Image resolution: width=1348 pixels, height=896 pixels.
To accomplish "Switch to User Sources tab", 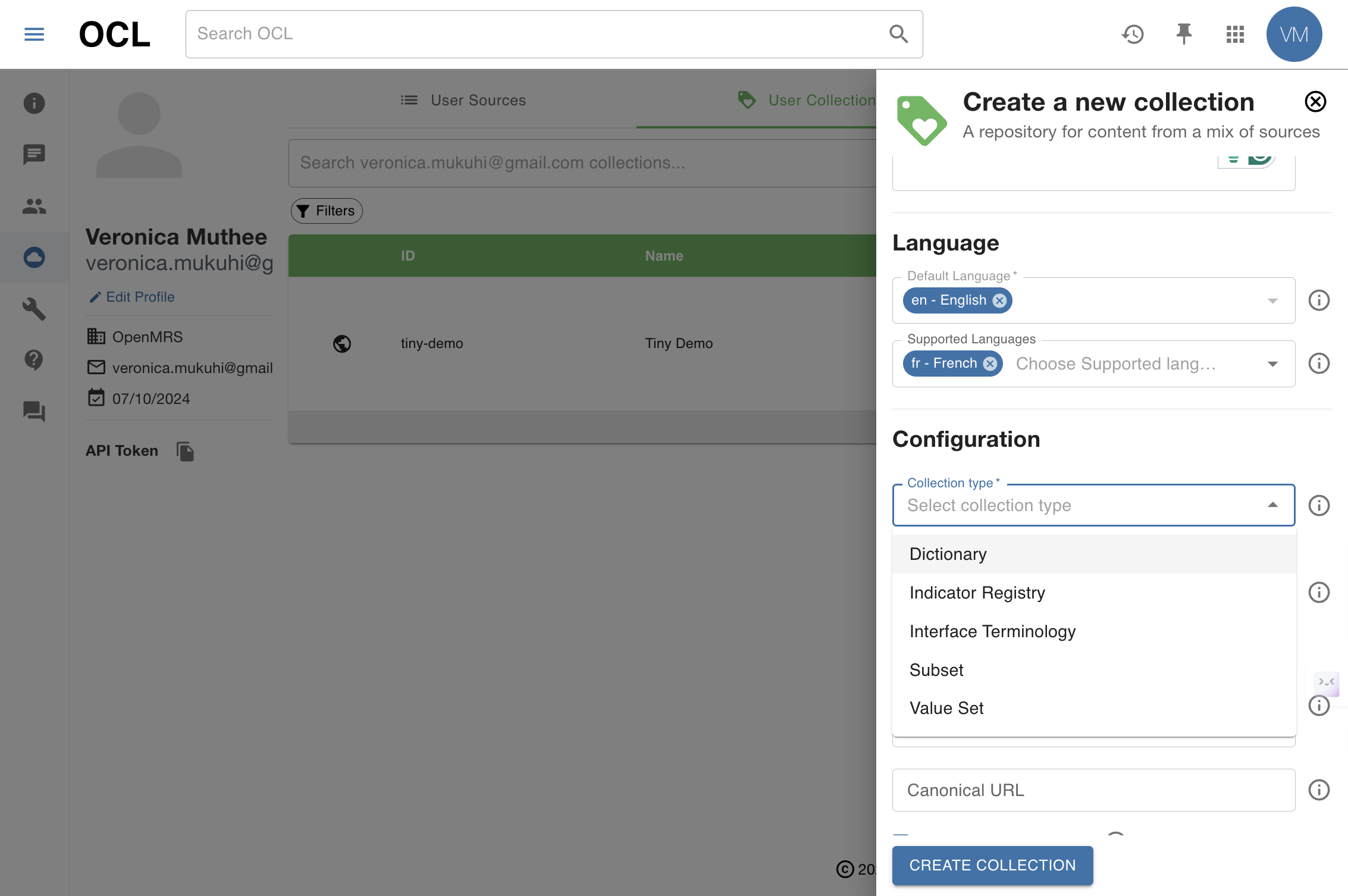I will coord(463,100).
